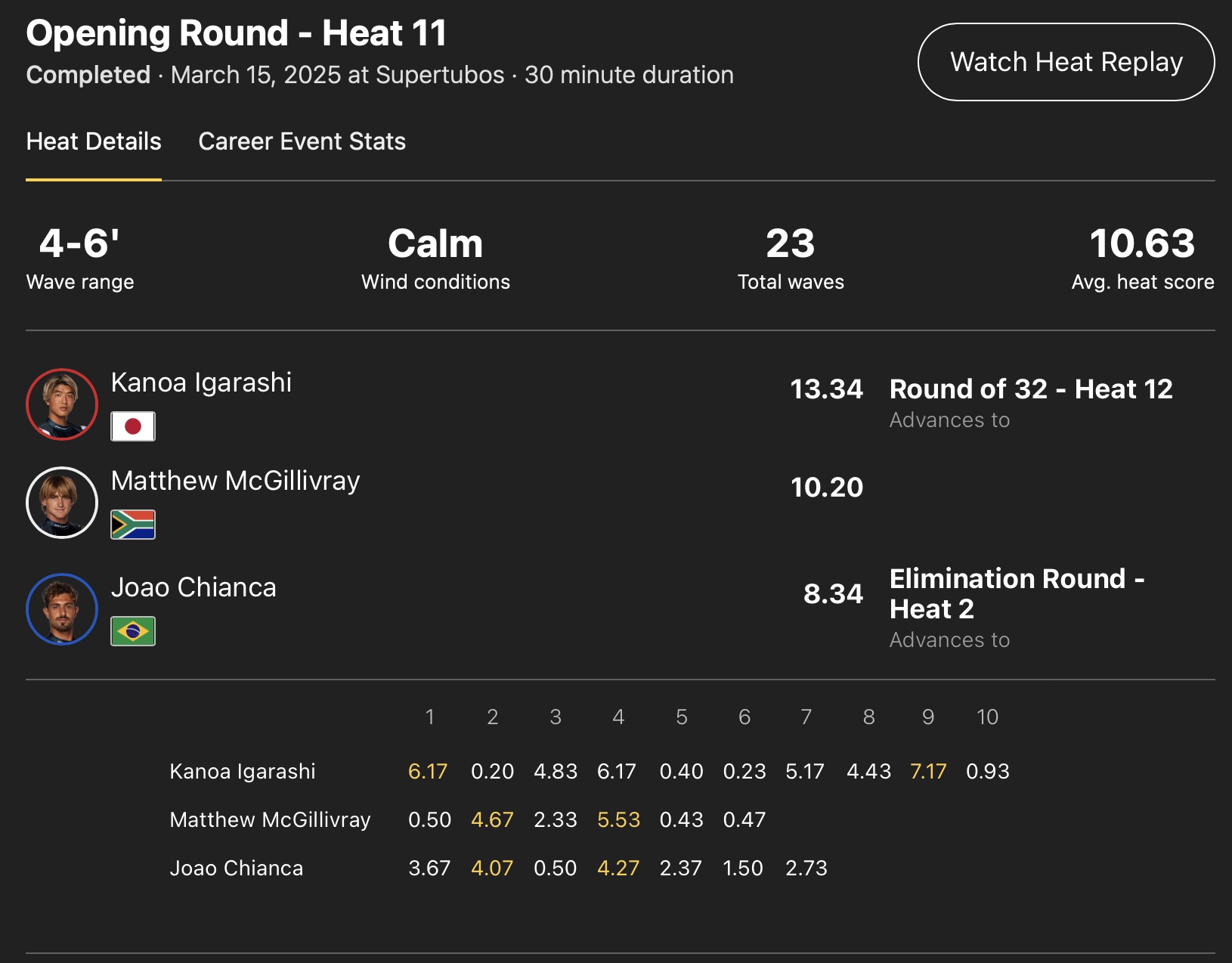Click Kanoa Igarashi's profile avatar
Screen dimensions: 1232x963
pyautogui.click(x=62, y=404)
